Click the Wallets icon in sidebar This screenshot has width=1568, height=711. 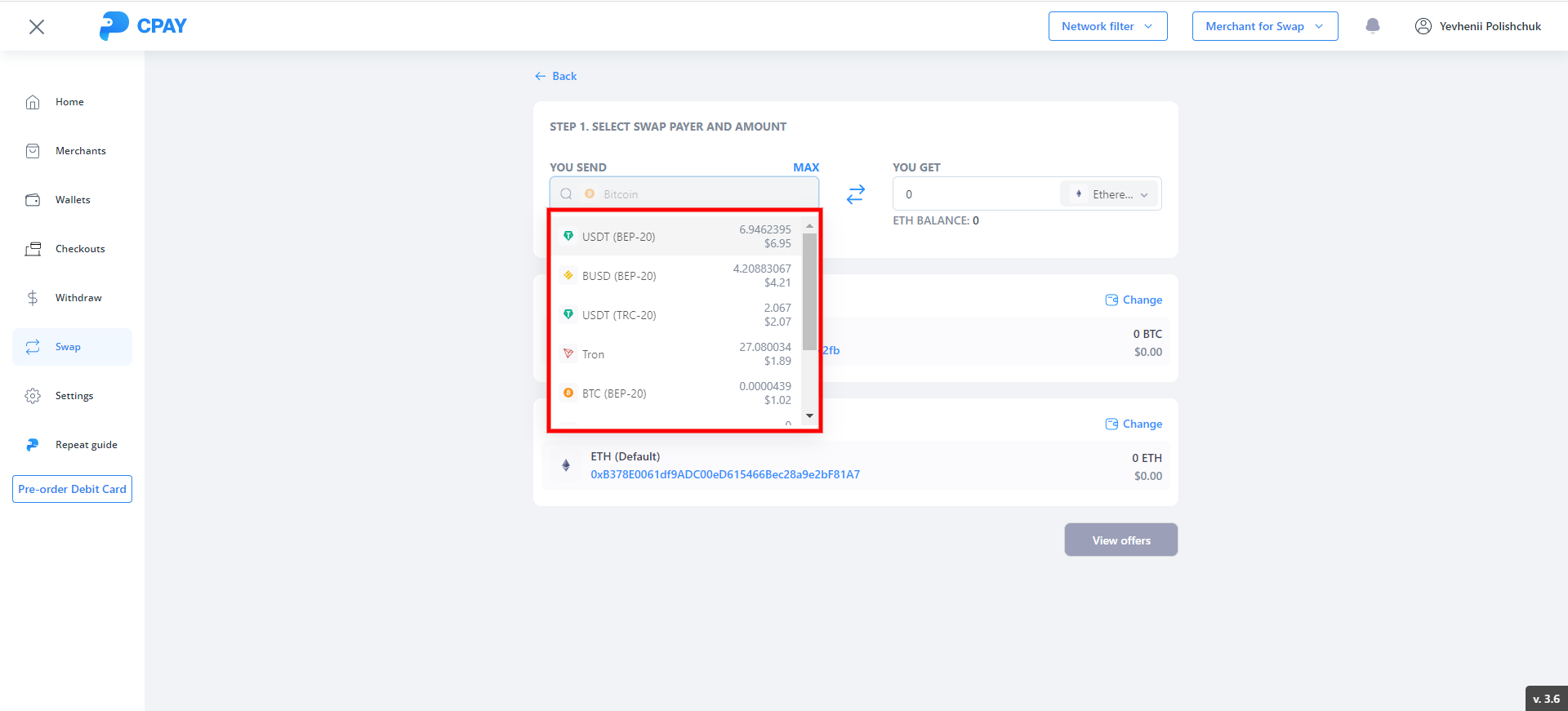tap(33, 200)
